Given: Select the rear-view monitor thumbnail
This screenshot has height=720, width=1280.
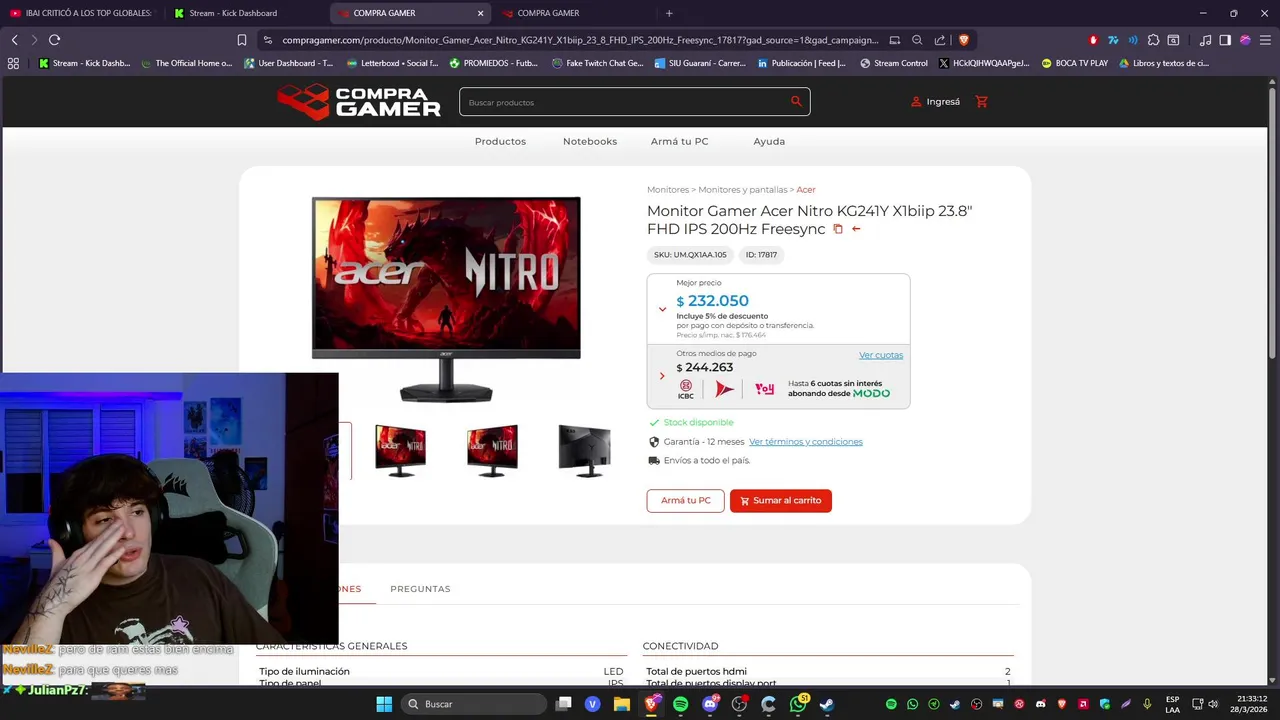Looking at the screenshot, I should 584,450.
